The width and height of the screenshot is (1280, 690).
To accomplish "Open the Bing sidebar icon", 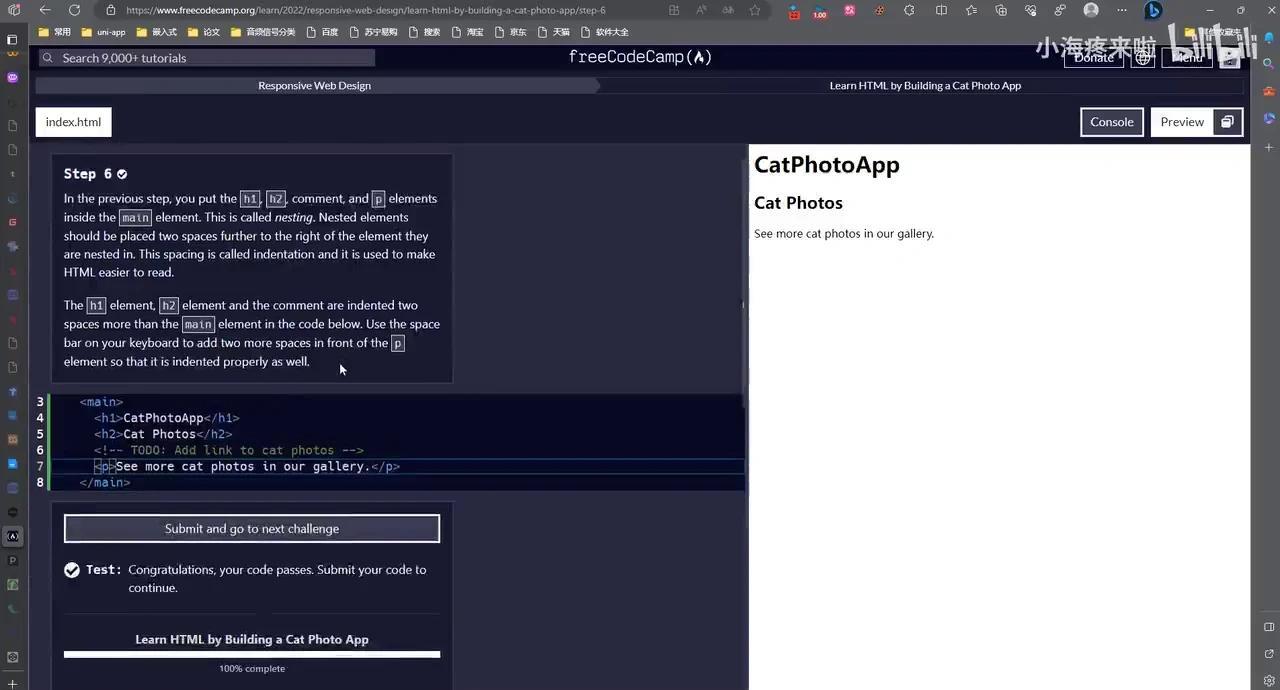I will [x=1153, y=10].
